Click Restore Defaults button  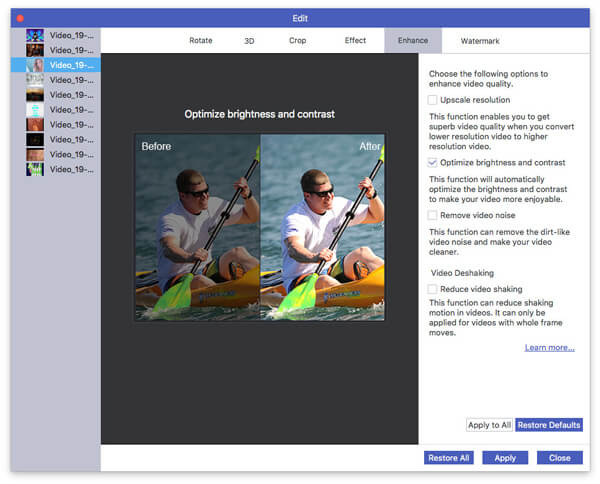549,425
